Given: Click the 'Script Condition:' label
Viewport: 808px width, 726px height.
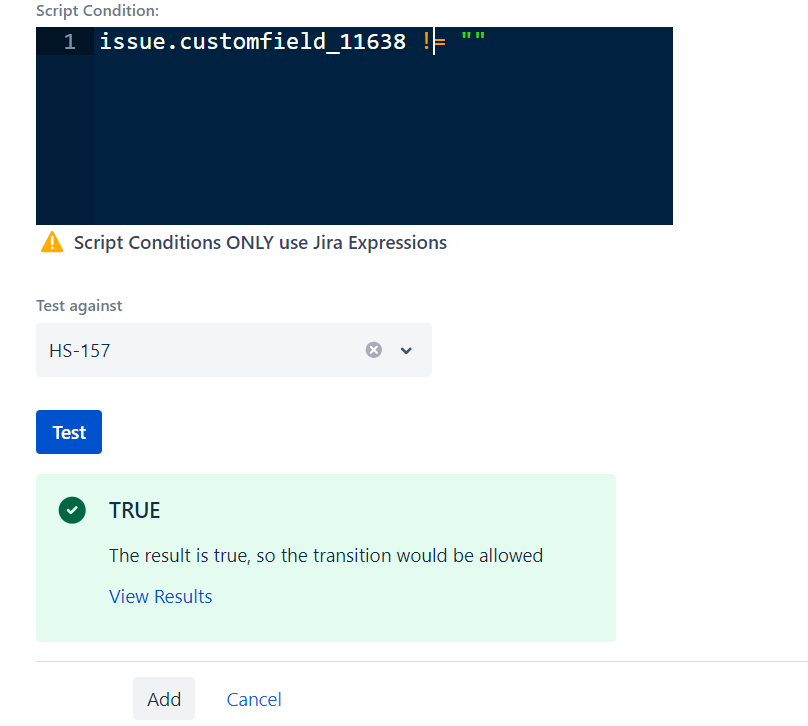Looking at the screenshot, I should [x=97, y=11].
